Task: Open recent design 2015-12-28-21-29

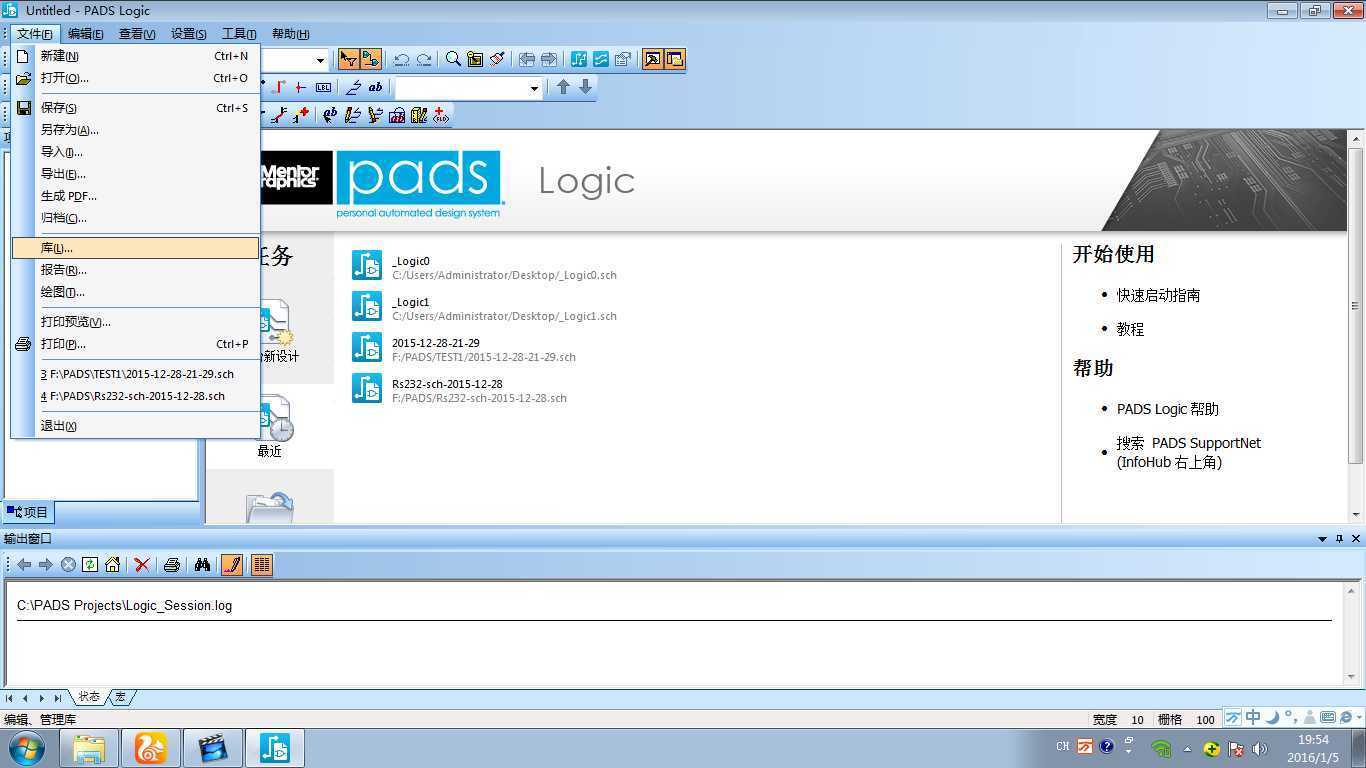Action: click(x=464, y=349)
